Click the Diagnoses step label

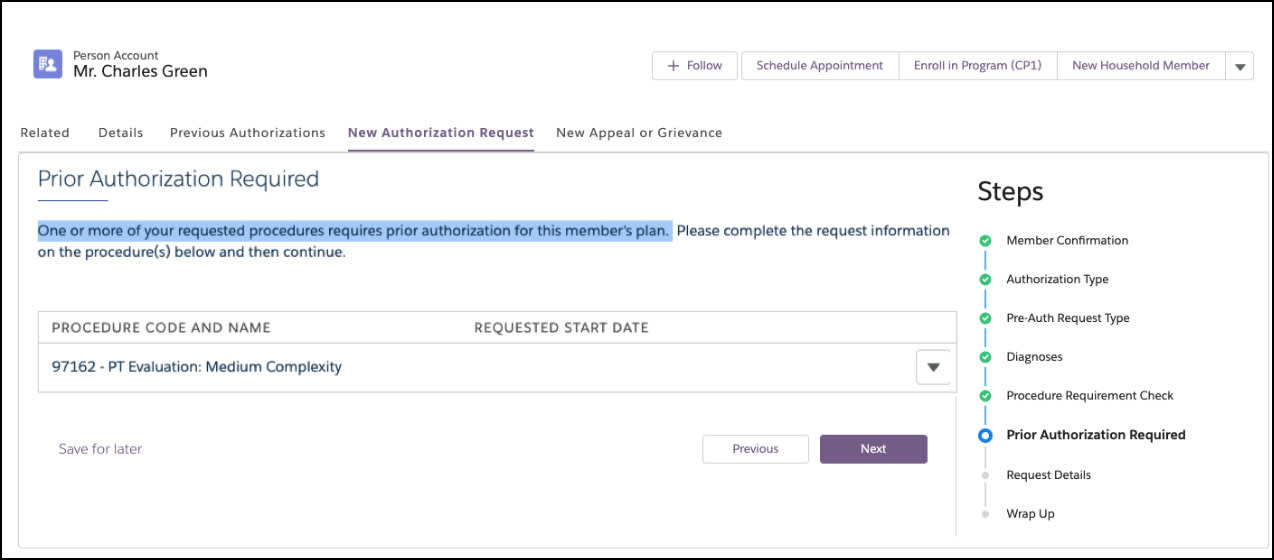(1034, 357)
